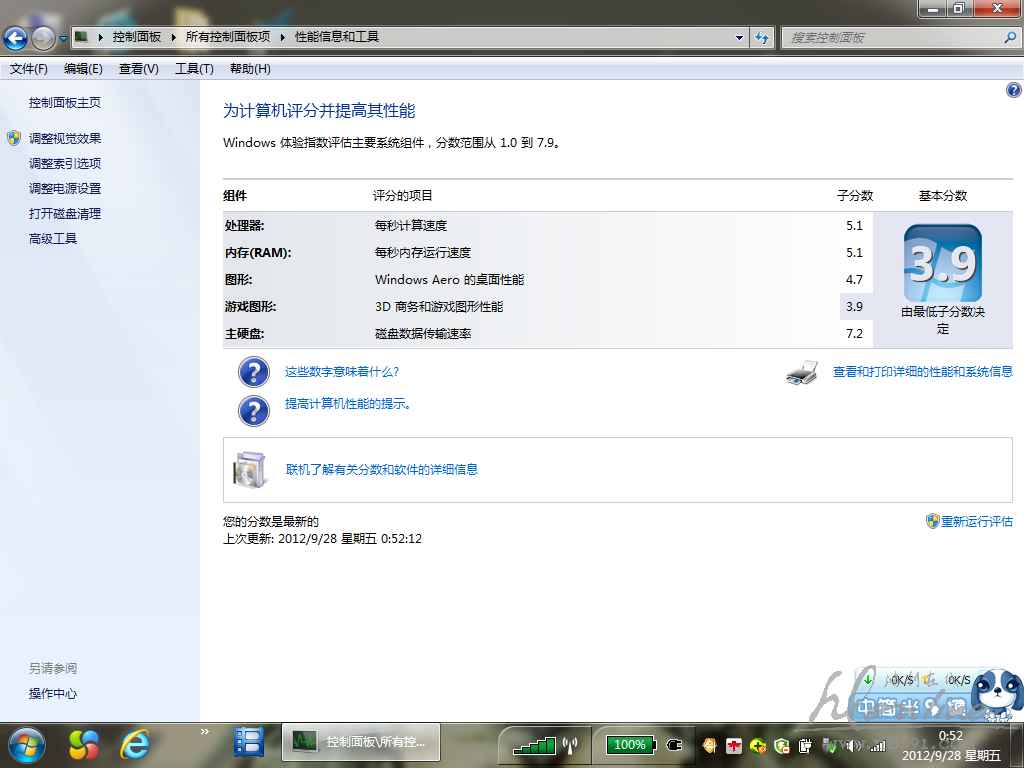Image resolution: width=1024 pixels, height=768 pixels.
Task: Open the 工具(T) menu
Action: pos(194,69)
